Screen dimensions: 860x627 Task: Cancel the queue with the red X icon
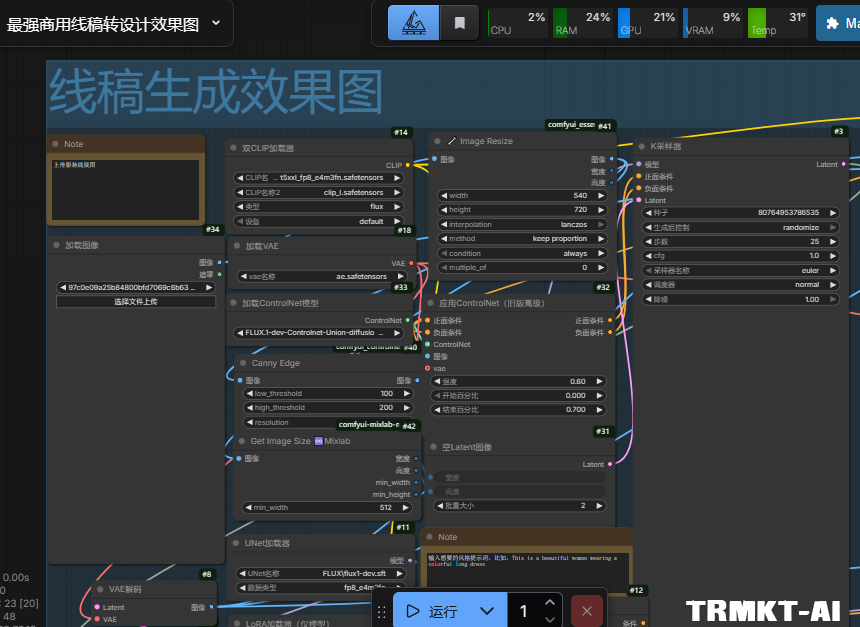pyautogui.click(x=586, y=610)
